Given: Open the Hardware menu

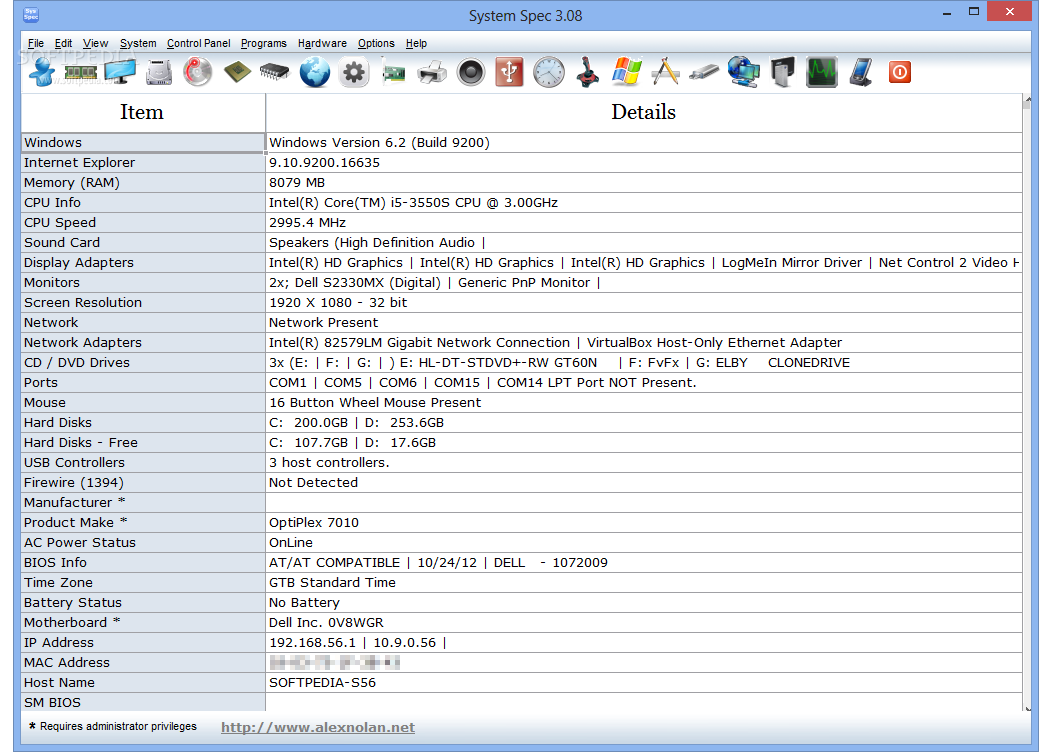Looking at the screenshot, I should [322, 43].
